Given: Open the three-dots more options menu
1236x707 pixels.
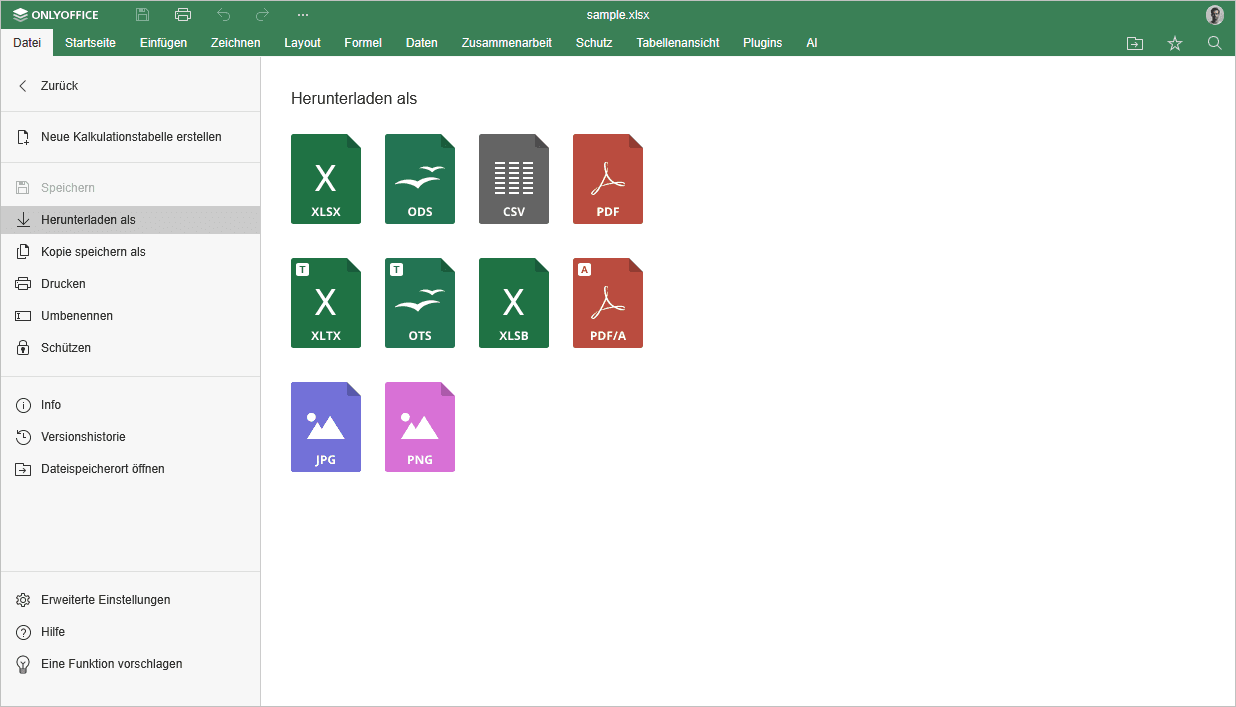Looking at the screenshot, I should pyautogui.click(x=303, y=15).
